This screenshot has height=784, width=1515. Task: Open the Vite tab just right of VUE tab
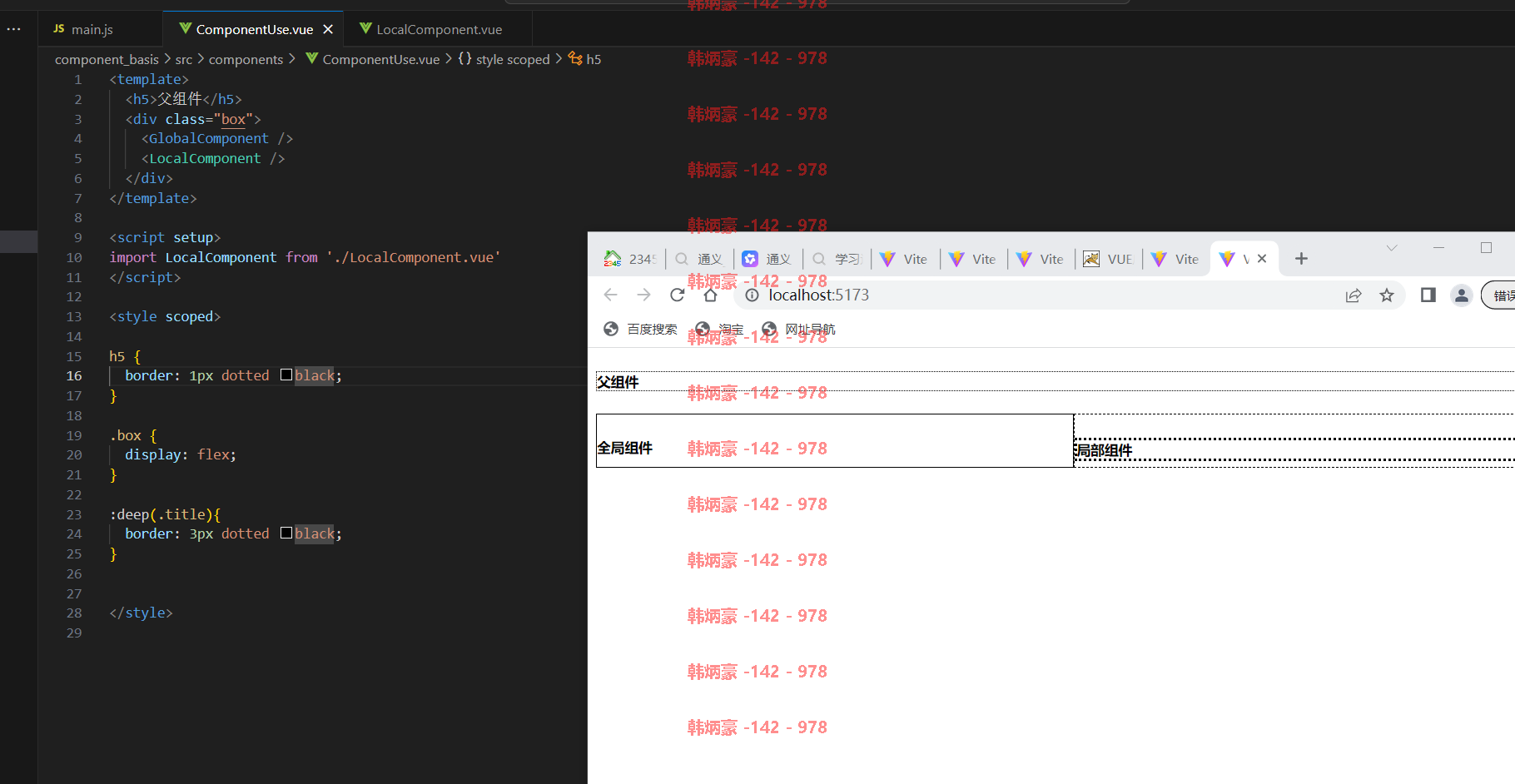coord(1175,259)
